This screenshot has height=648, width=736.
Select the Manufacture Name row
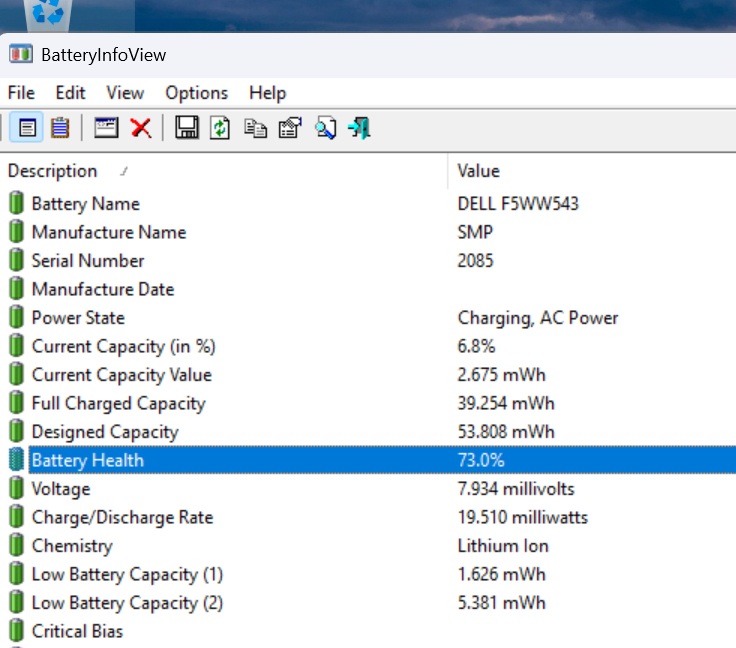368,232
